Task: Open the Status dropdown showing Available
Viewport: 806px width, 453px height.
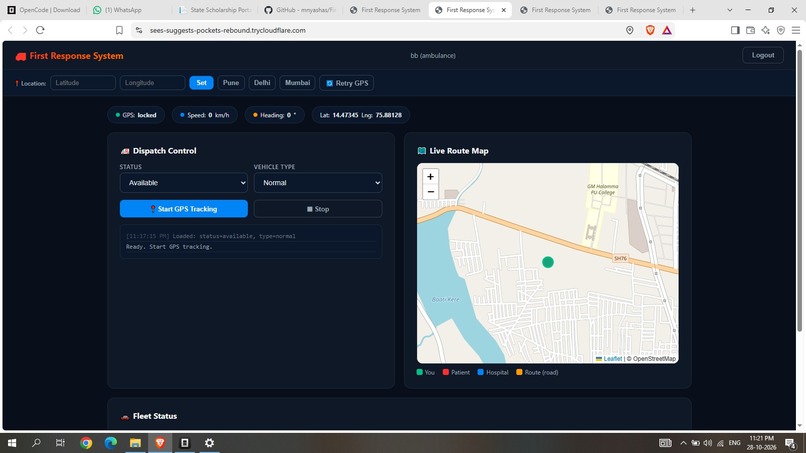Action: point(184,183)
